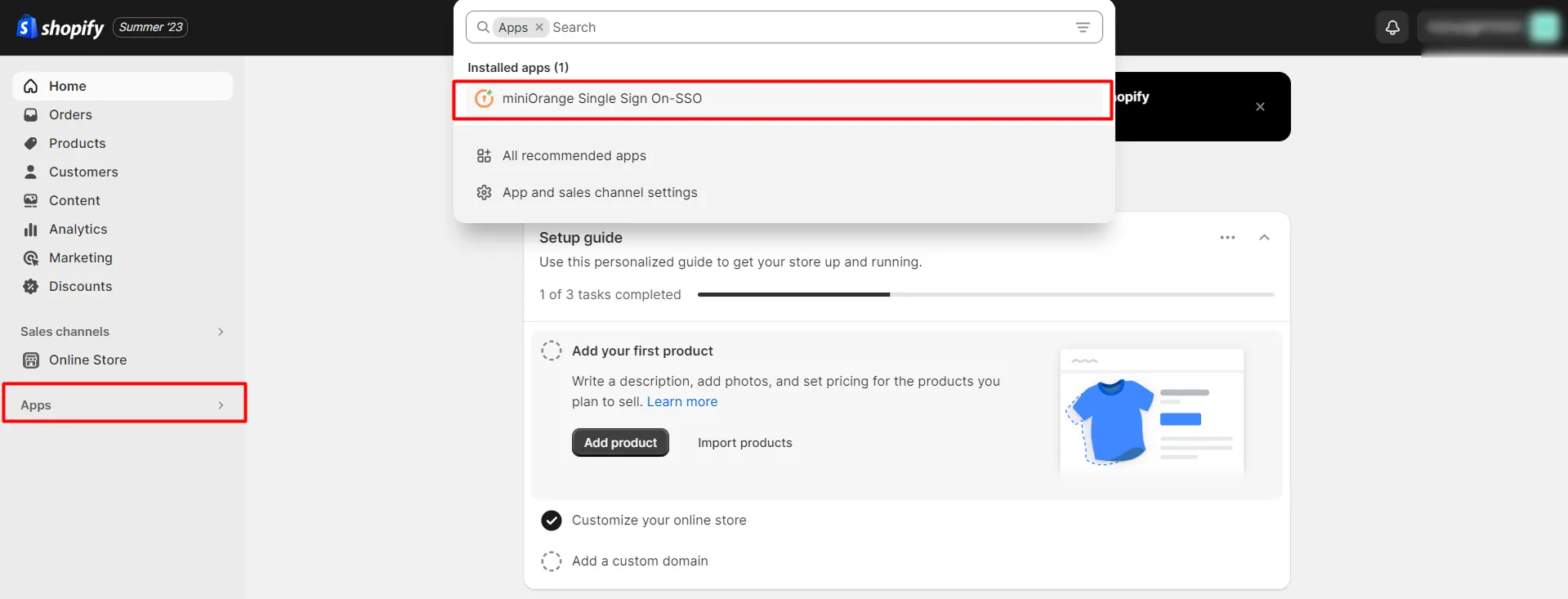Open Setup guide more options menu
The image size is (1568, 599).
coord(1227,237)
